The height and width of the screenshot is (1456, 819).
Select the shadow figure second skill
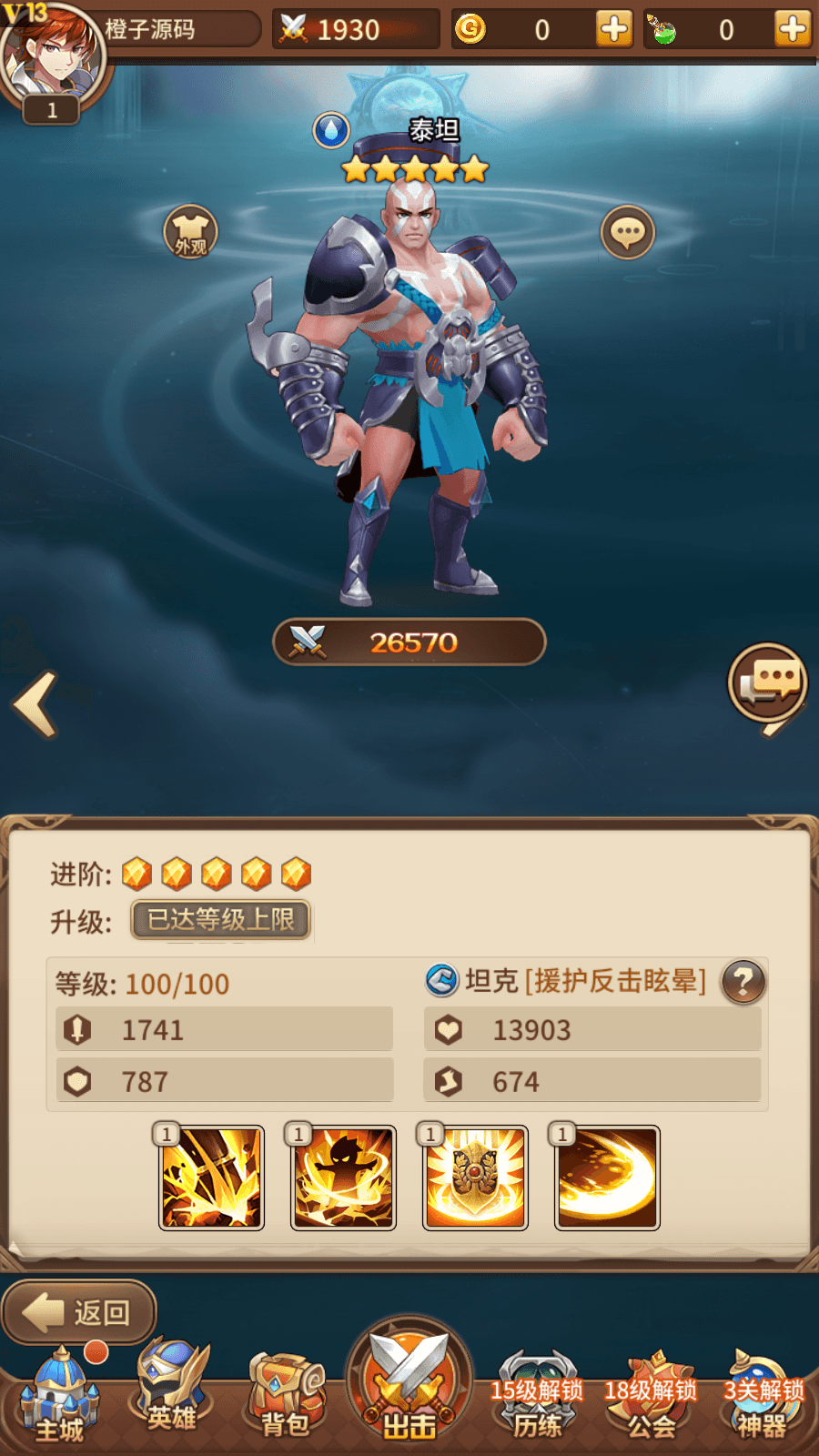343,1178
